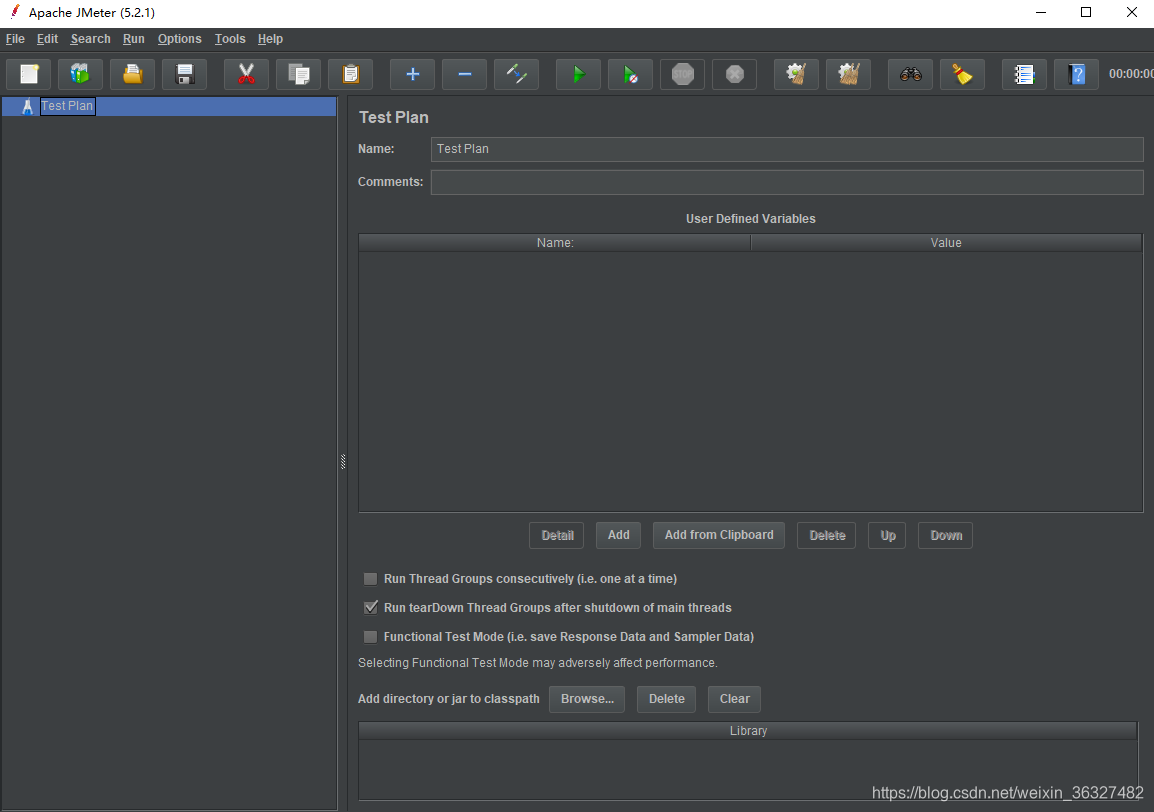Image resolution: width=1154 pixels, height=812 pixels.
Task: Click Add under User Defined Variables
Action: point(618,535)
